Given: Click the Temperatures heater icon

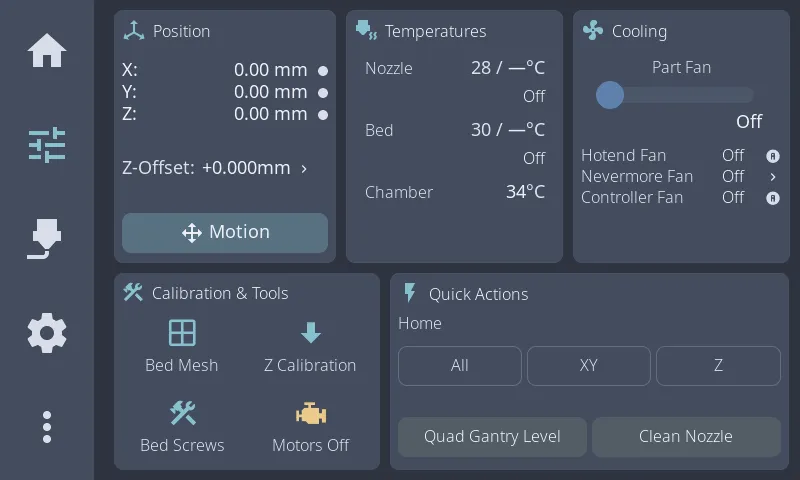Looking at the screenshot, I should pos(366,30).
